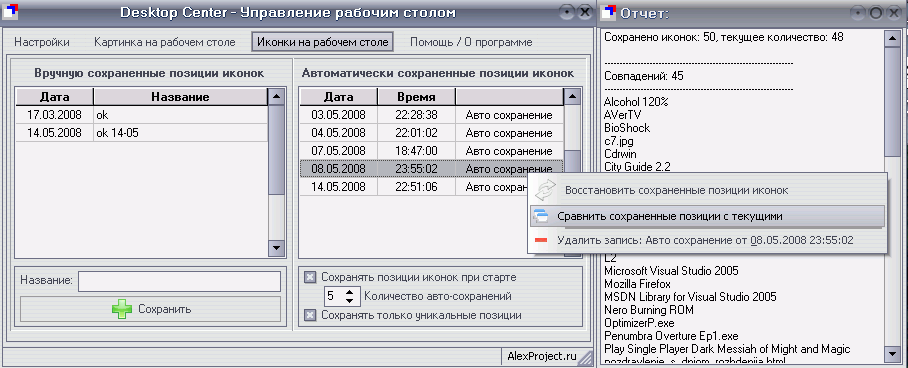Select the 03.05.2008 22:28:38 auto save row
The image size is (908, 368).
point(431,115)
